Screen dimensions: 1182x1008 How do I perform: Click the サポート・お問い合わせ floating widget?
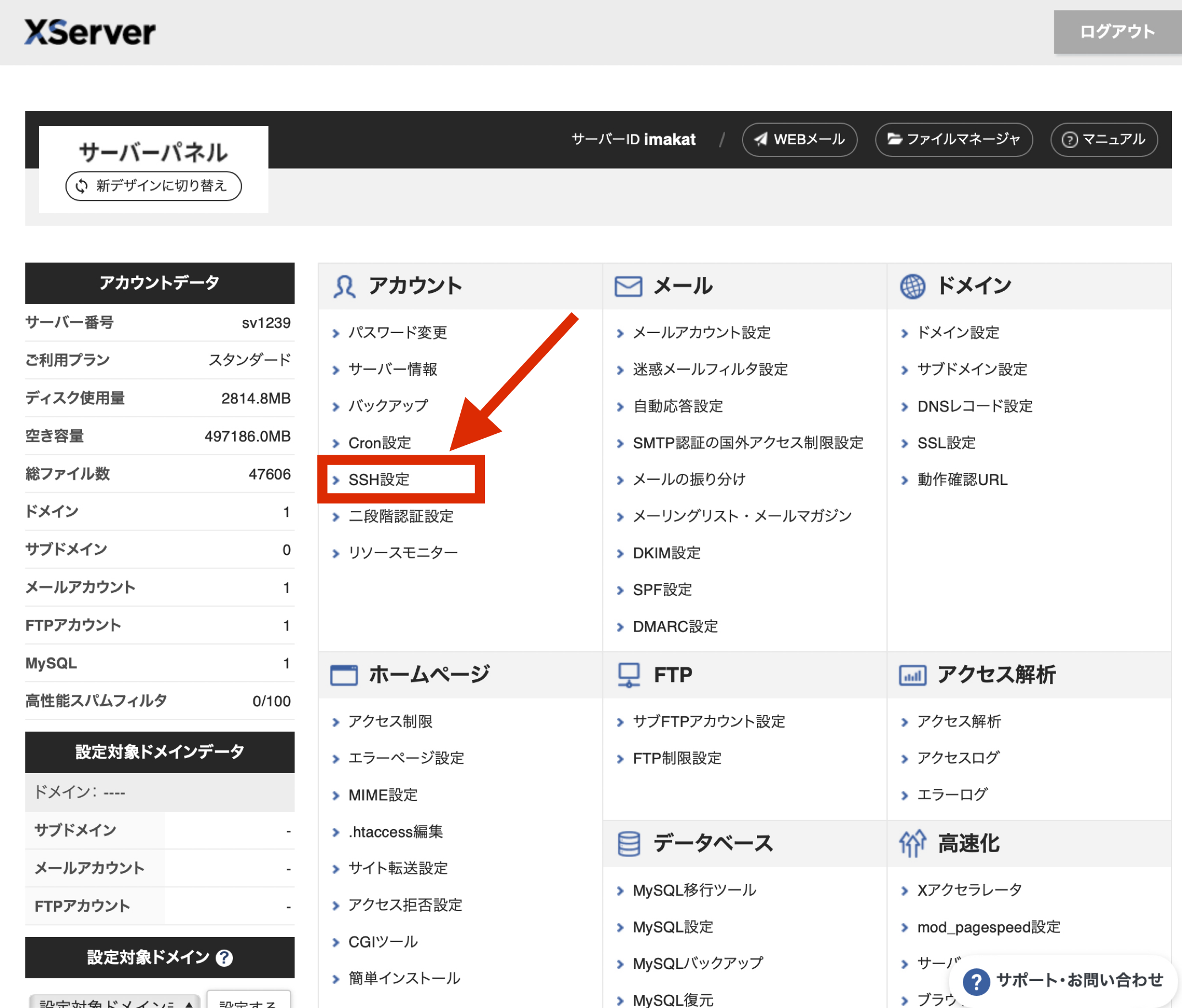point(1063,980)
